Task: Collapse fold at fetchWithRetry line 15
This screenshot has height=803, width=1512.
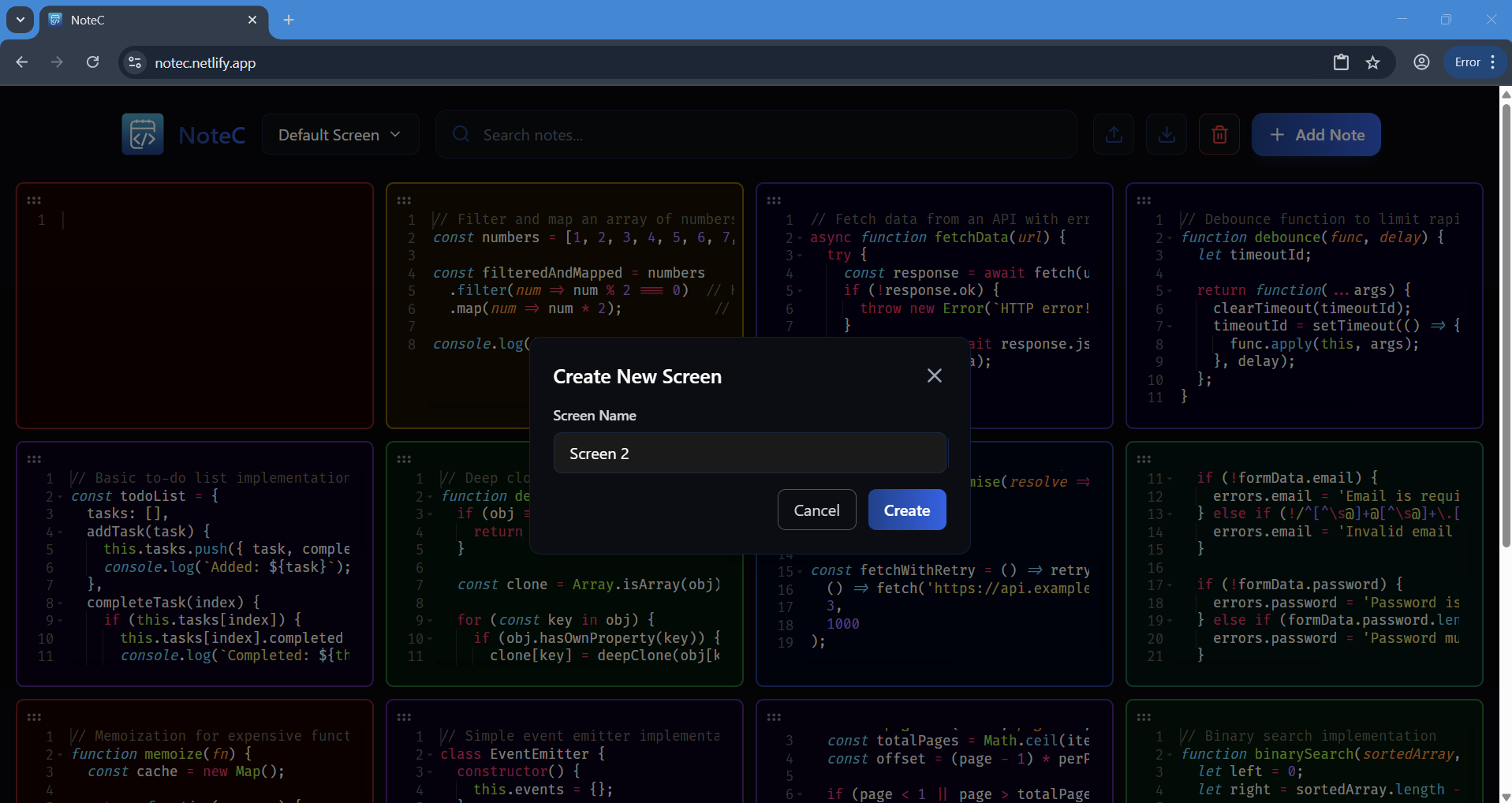Action: (x=800, y=571)
